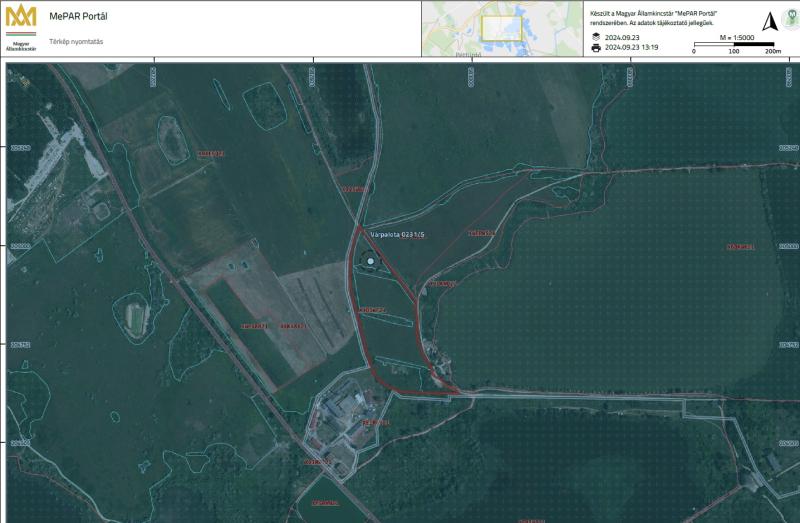The height and width of the screenshot is (523, 800).
Task: Click the 'Magyar Államkincstár' text under the logo
Action: tap(21, 45)
